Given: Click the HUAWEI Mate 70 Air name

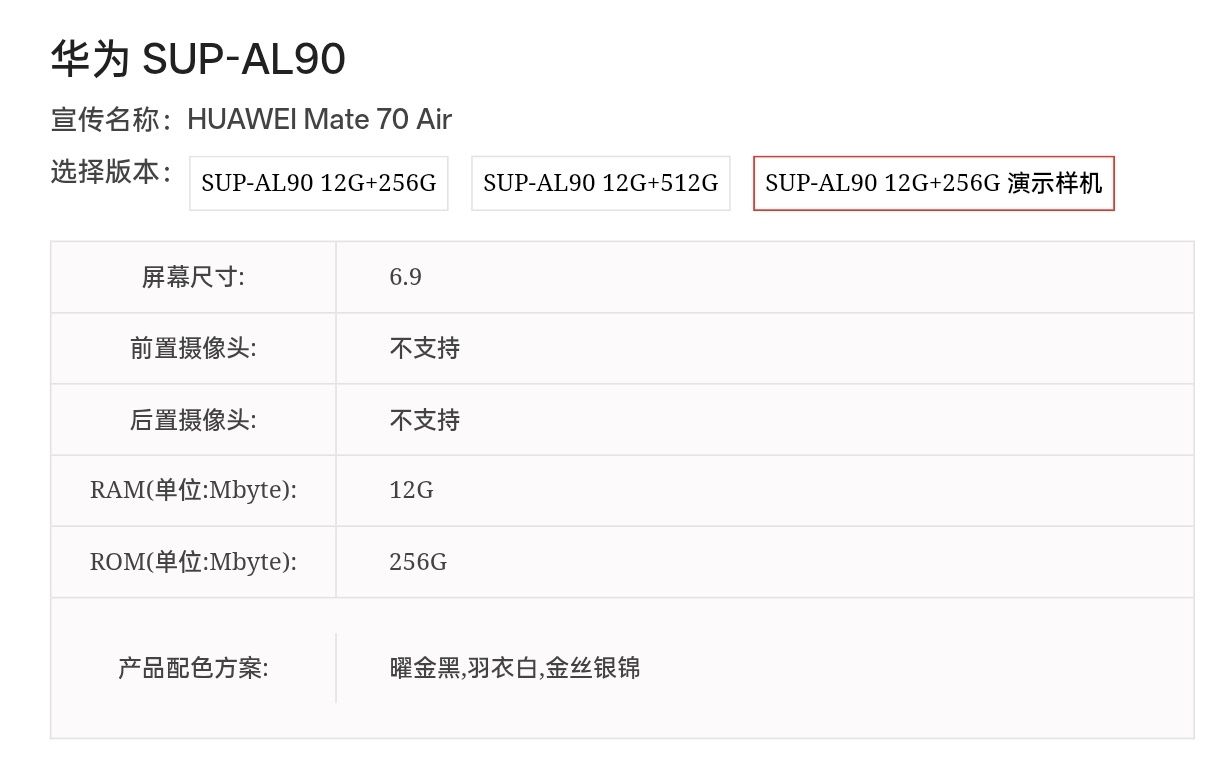Looking at the screenshot, I should pos(319,120).
